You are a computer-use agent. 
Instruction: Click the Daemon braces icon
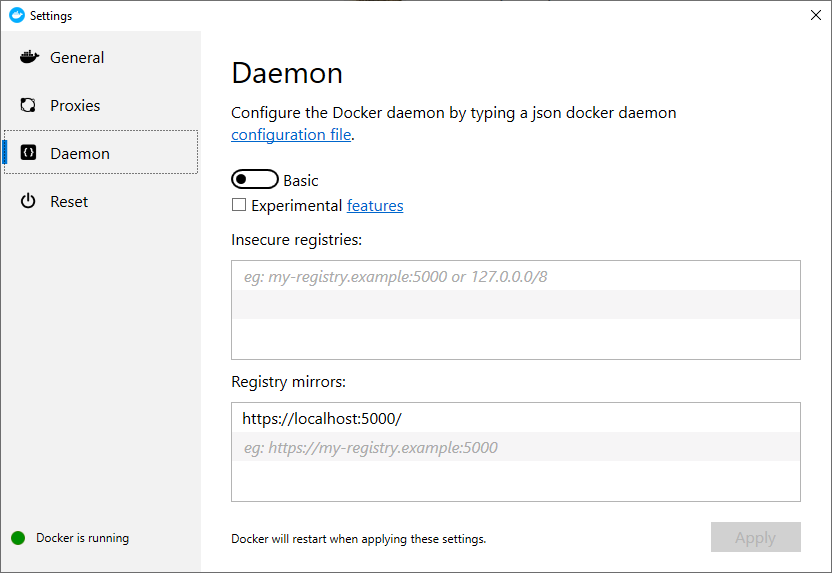(28, 153)
